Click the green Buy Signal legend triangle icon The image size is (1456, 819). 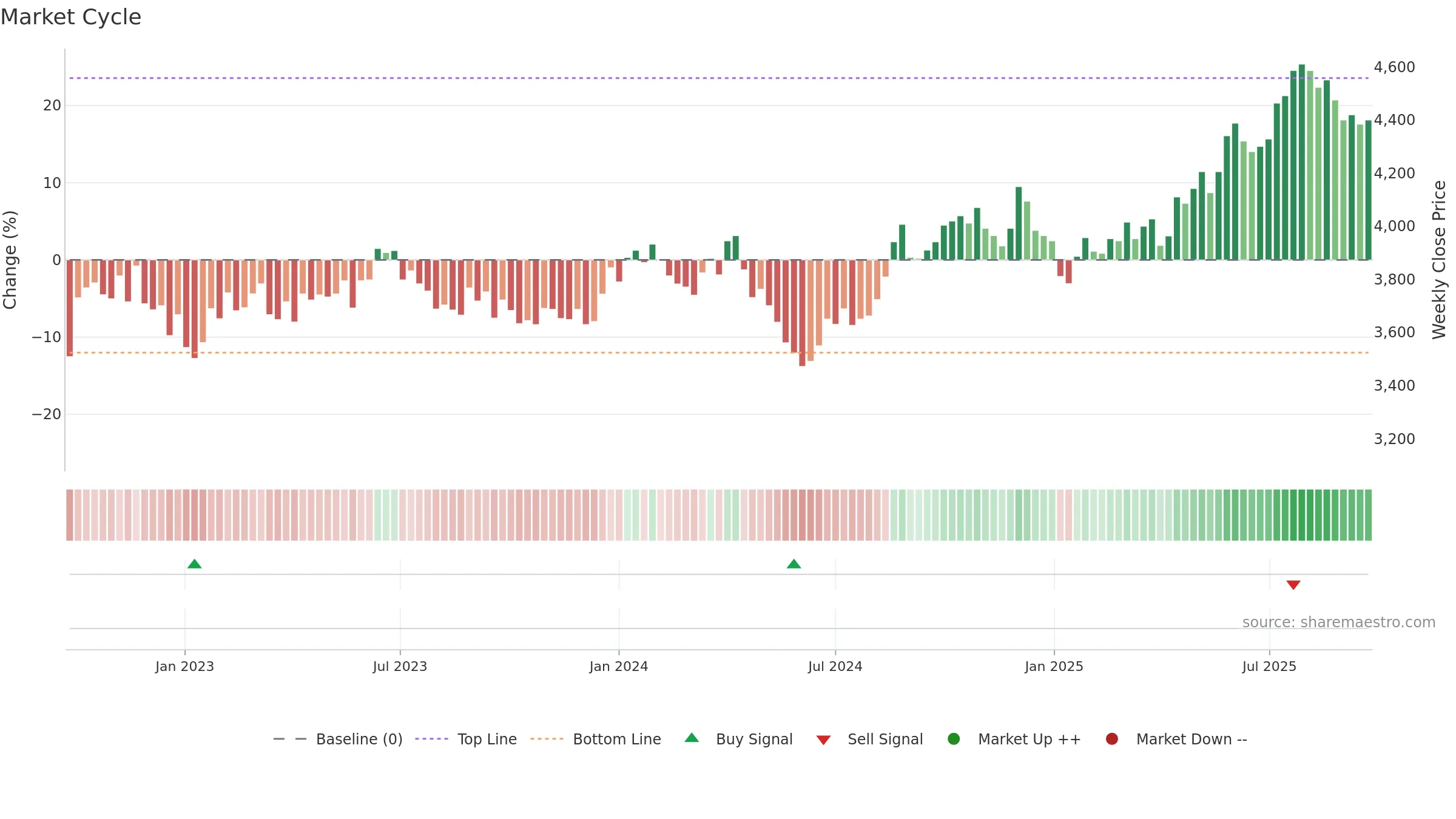[x=692, y=738]
